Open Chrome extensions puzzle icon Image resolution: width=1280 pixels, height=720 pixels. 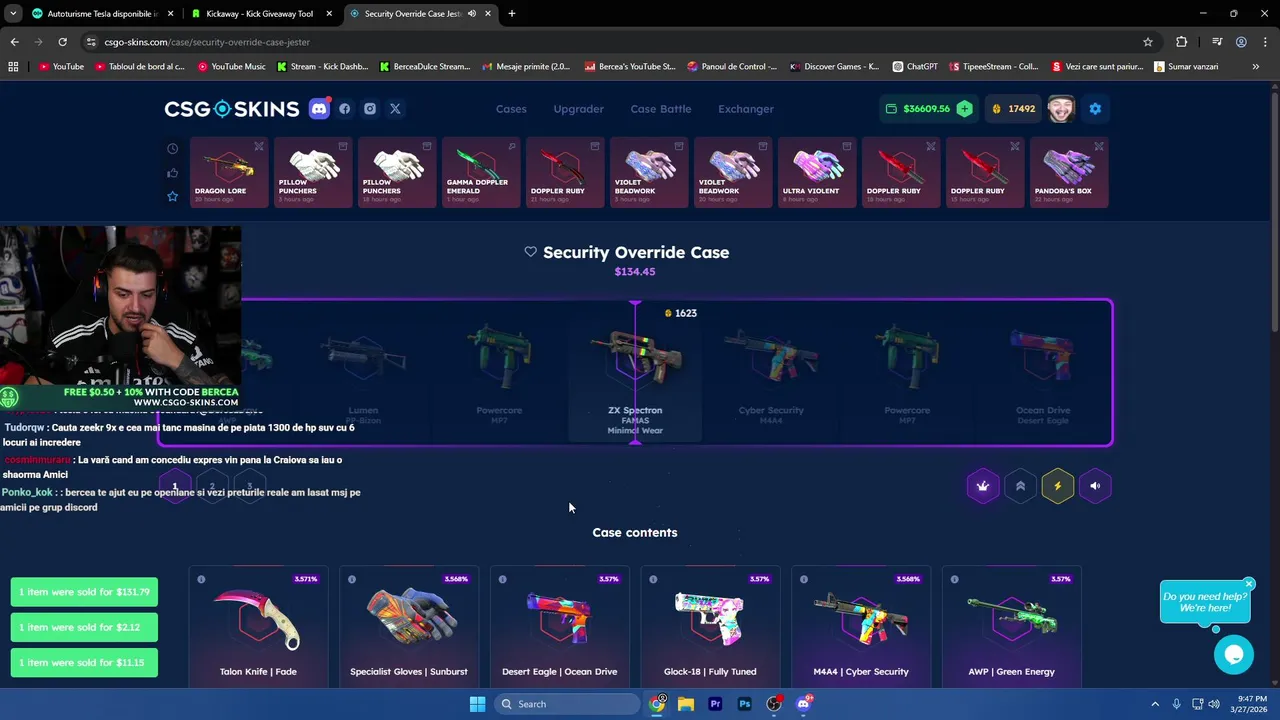(1182, 42)
